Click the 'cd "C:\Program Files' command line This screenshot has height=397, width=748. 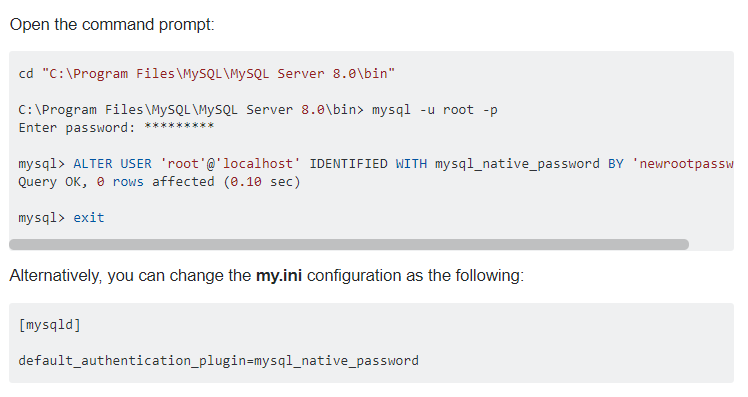tap(207, 73)
